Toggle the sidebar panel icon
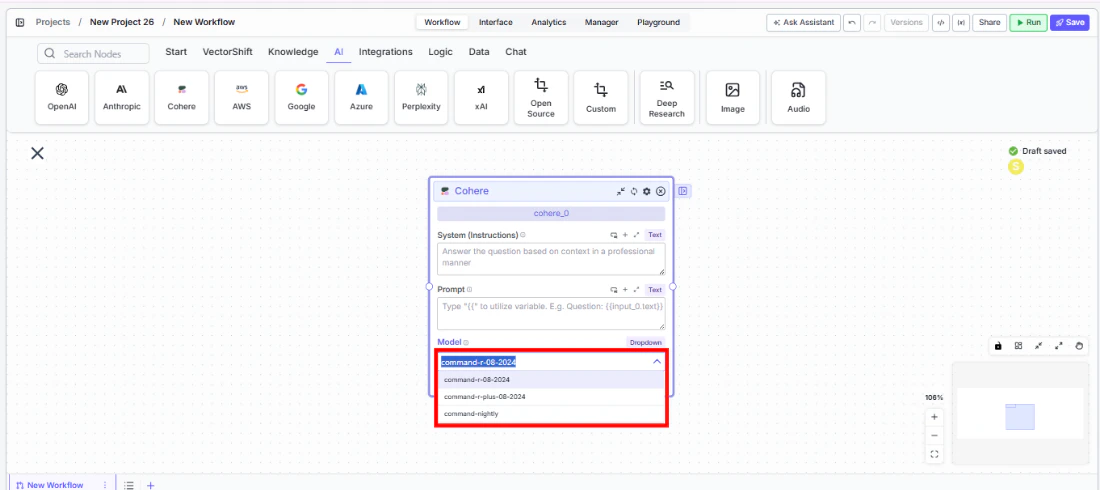This screenshot has height=490, width=1100. pos(20,22)
